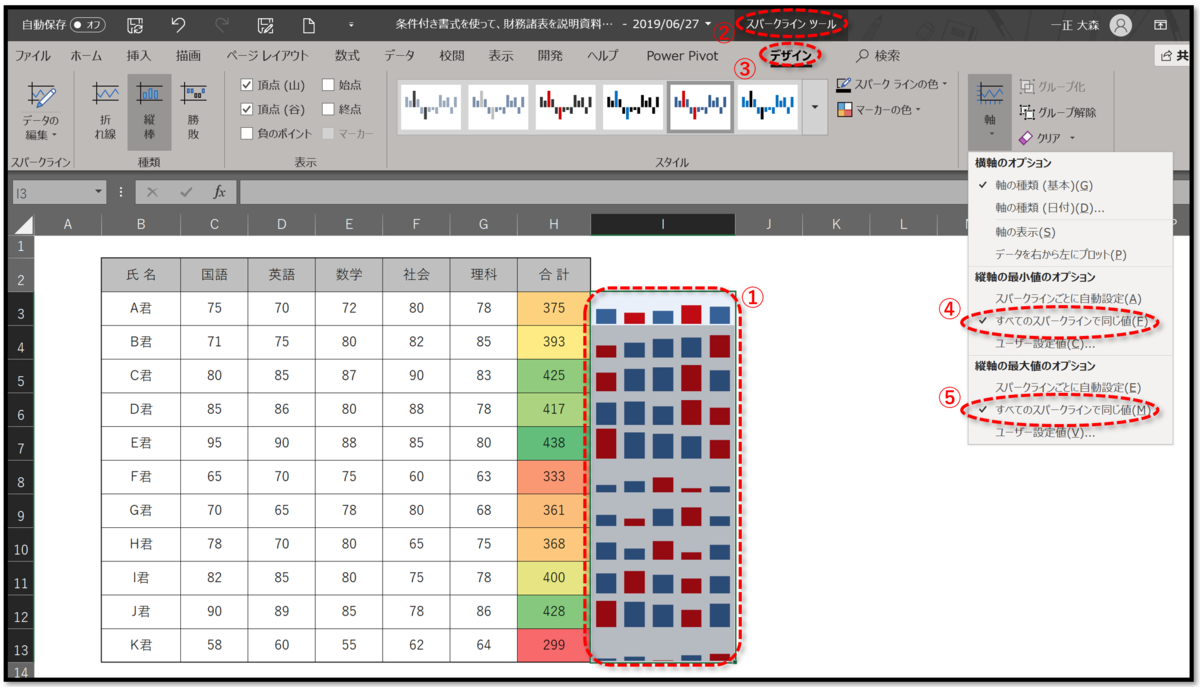This screenshot has width=1200, height=687.
Task: Undo the last action
Action: 178,24
